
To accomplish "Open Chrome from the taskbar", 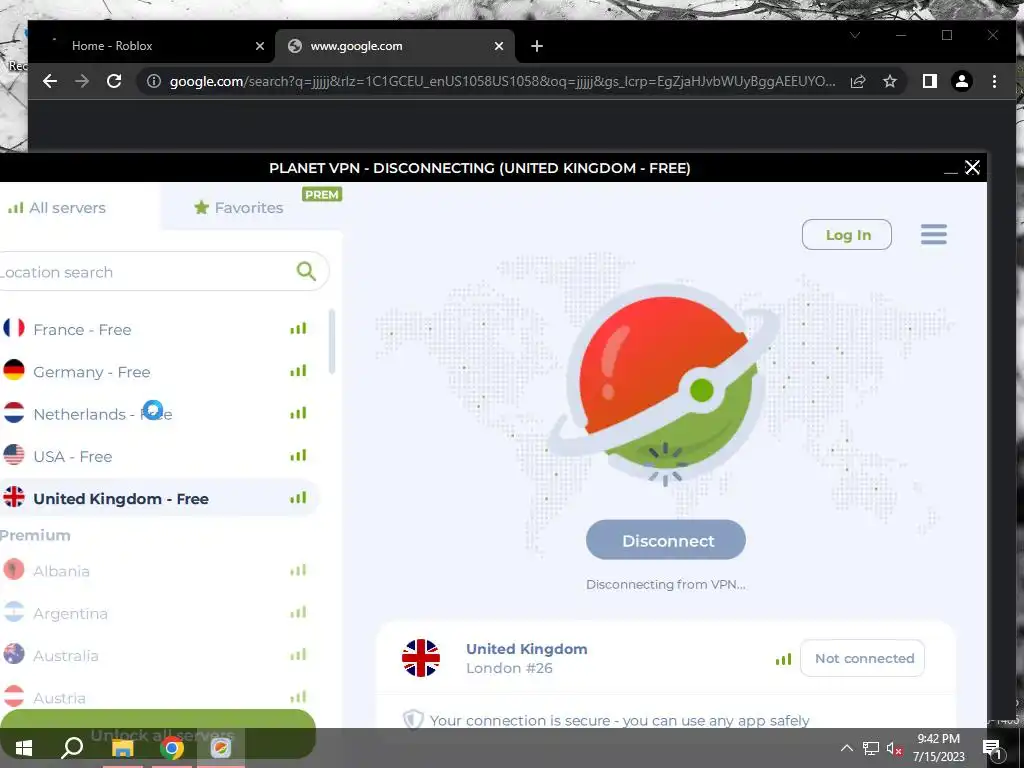I will coord(172,748).
